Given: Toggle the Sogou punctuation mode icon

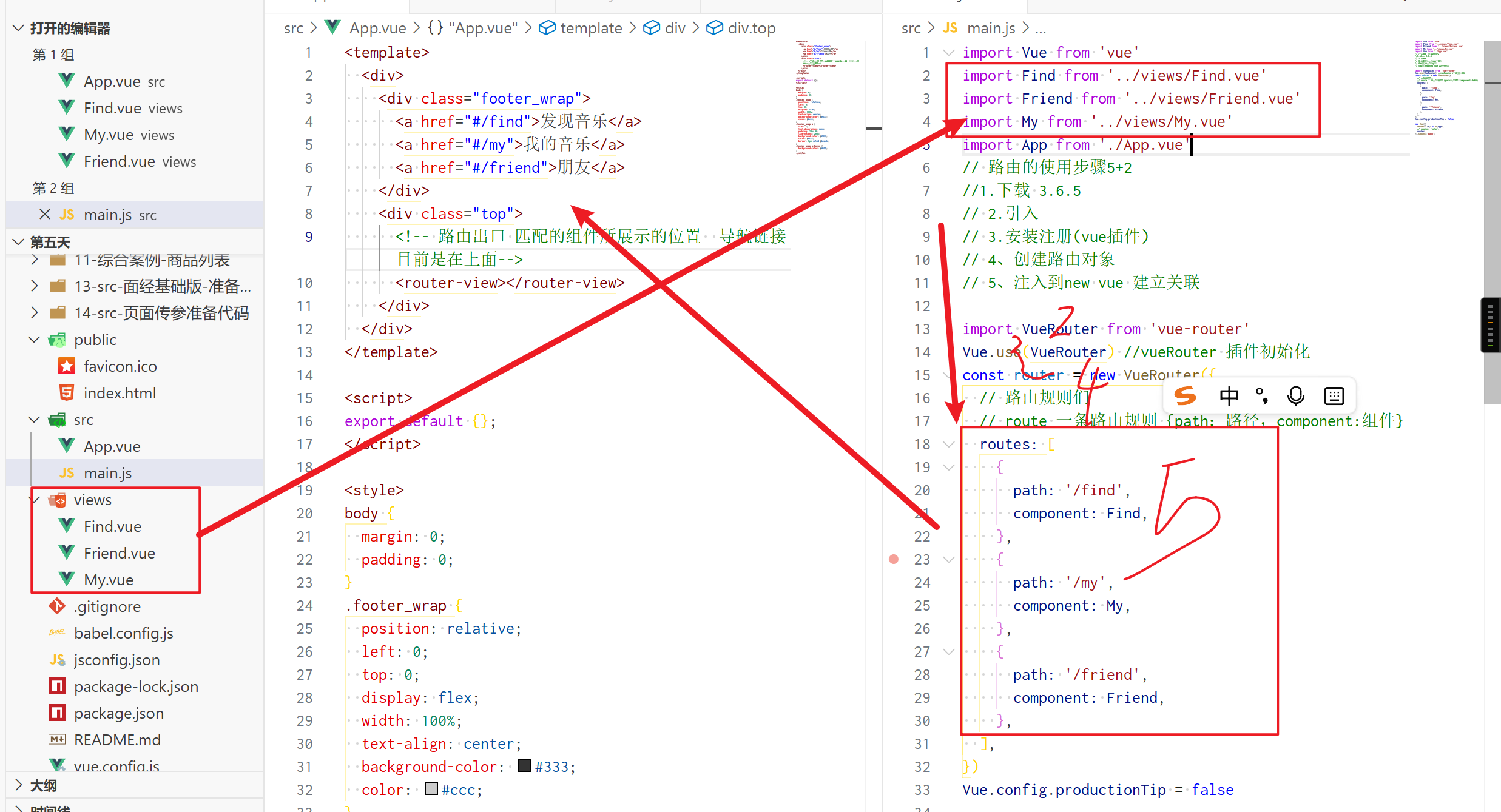Looking at the screenshot, I should 1262,396.
